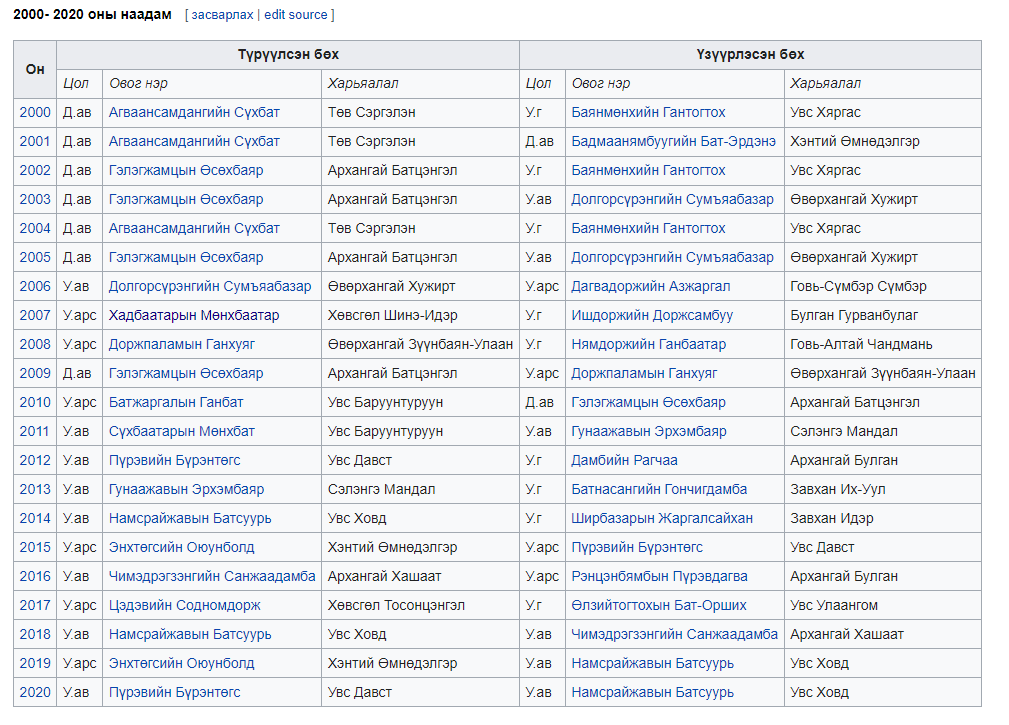Open Дагвадоржийн Азжаргал wrestler page

(x=650, y=286)
